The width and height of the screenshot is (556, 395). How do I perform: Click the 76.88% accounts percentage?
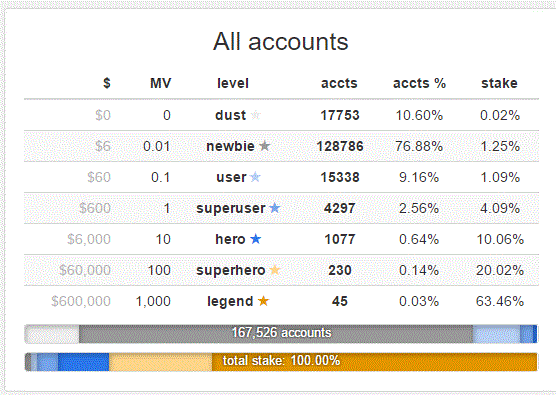click(419, 146)
